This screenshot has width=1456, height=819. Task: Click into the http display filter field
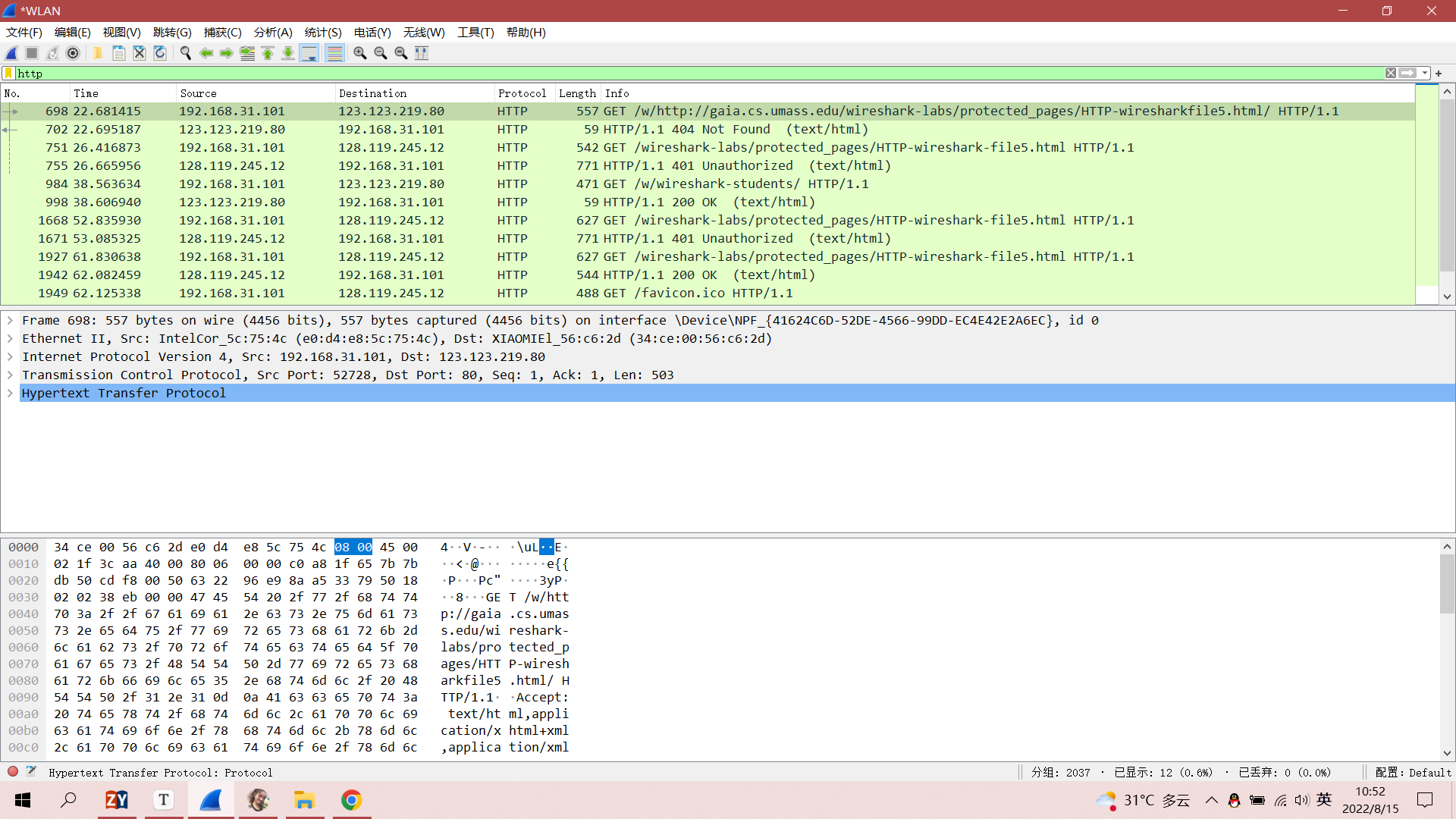[x=698, y=74]
